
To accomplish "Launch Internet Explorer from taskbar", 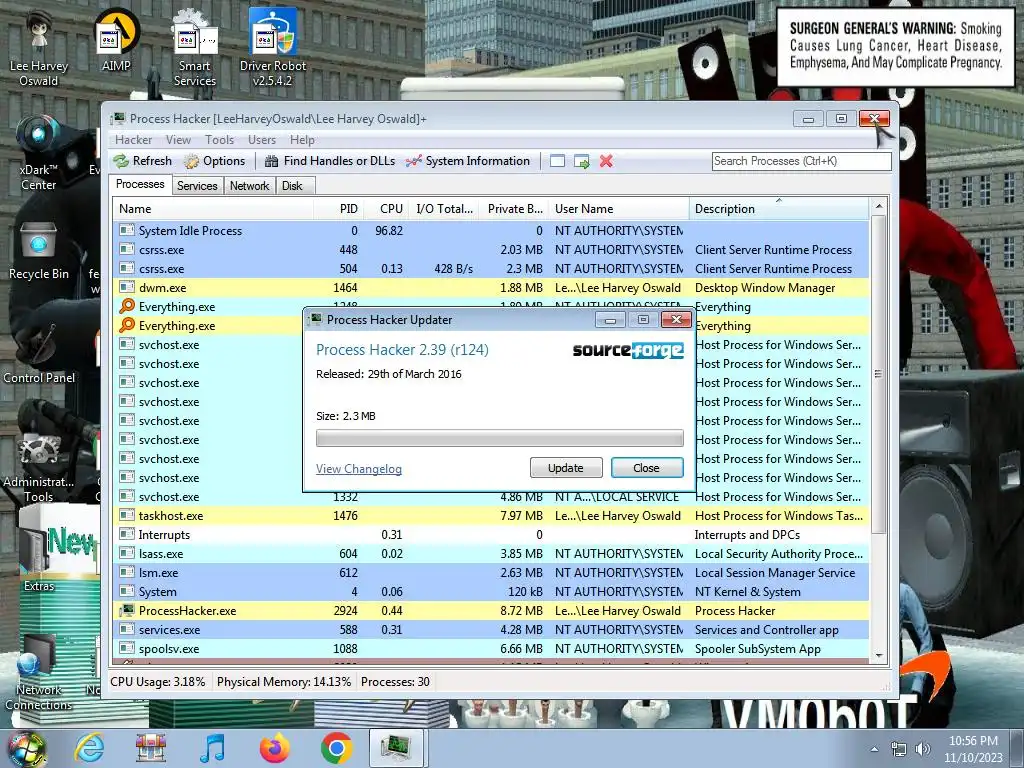I will 89,748.
